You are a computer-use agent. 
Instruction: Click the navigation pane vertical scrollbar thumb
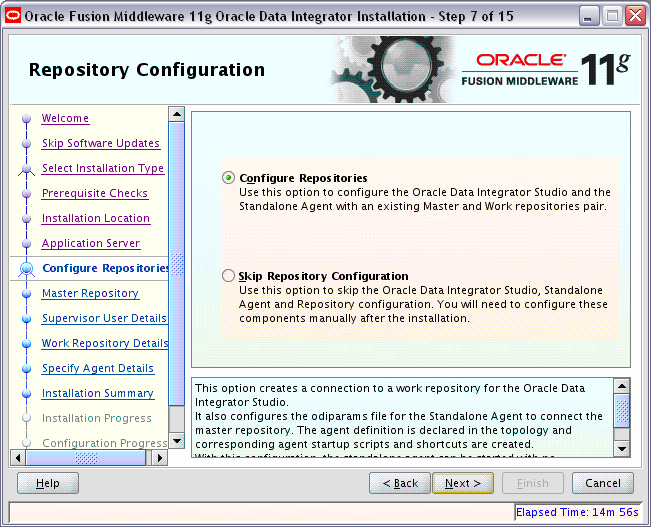[x=177, y=263]
